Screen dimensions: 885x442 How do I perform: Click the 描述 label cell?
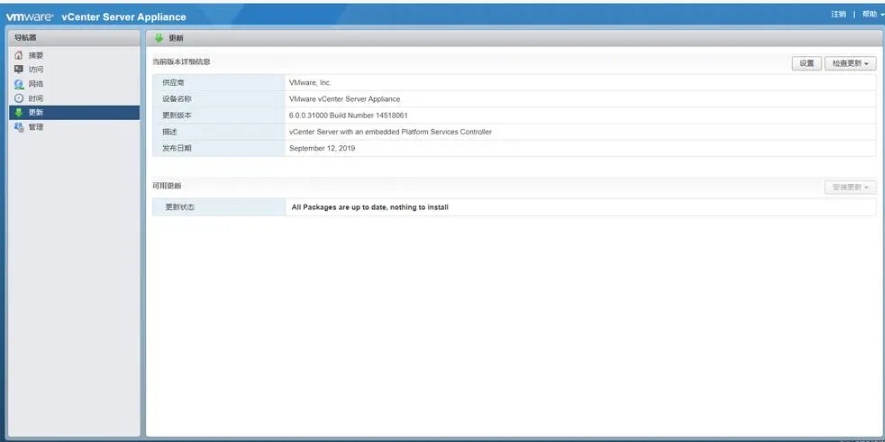(219, 132)
